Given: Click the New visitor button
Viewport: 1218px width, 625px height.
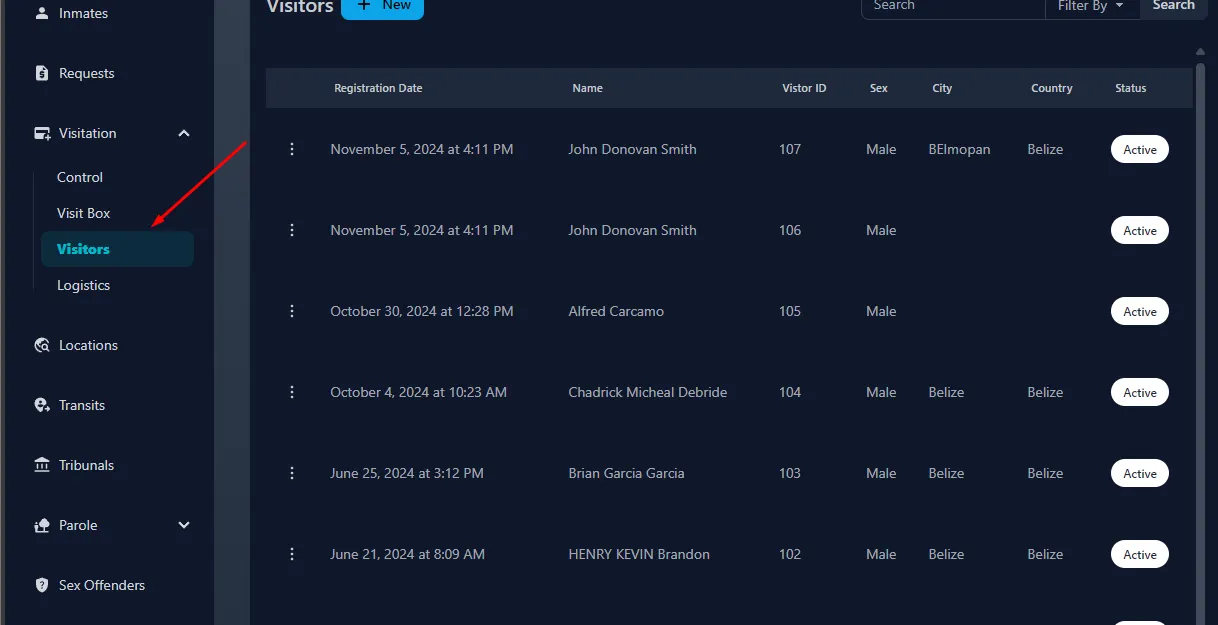Looking at the screenshot, I should point(382,6).
